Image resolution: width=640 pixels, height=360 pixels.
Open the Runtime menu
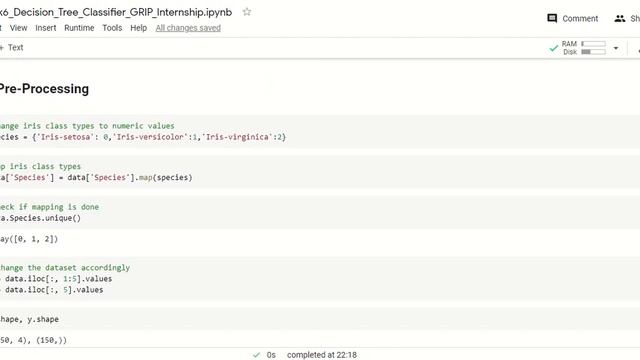[79, 28]
